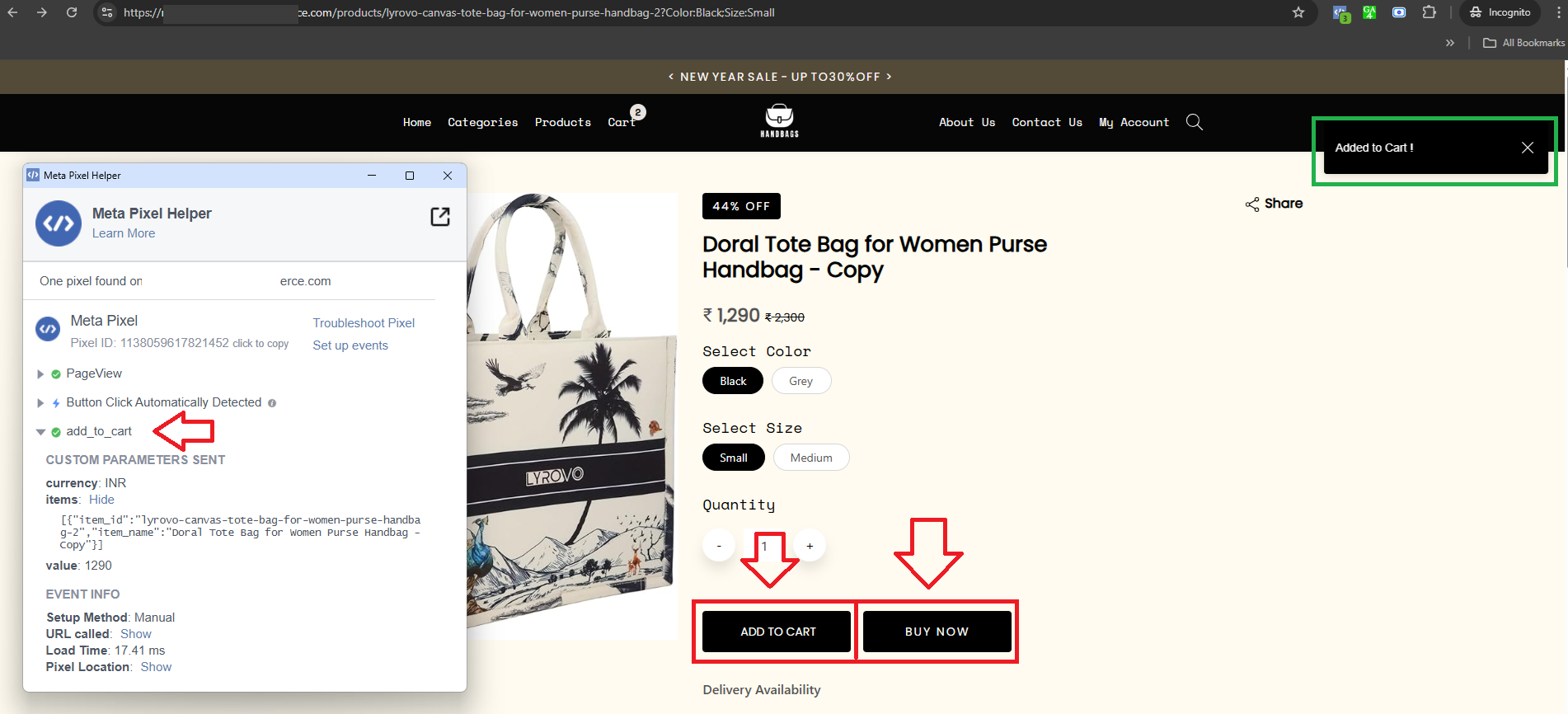The height and width of the screenshot is (714, 1568).
Task: Click the quantity number field
Action: pyautogui.click(x=764, y=546)
